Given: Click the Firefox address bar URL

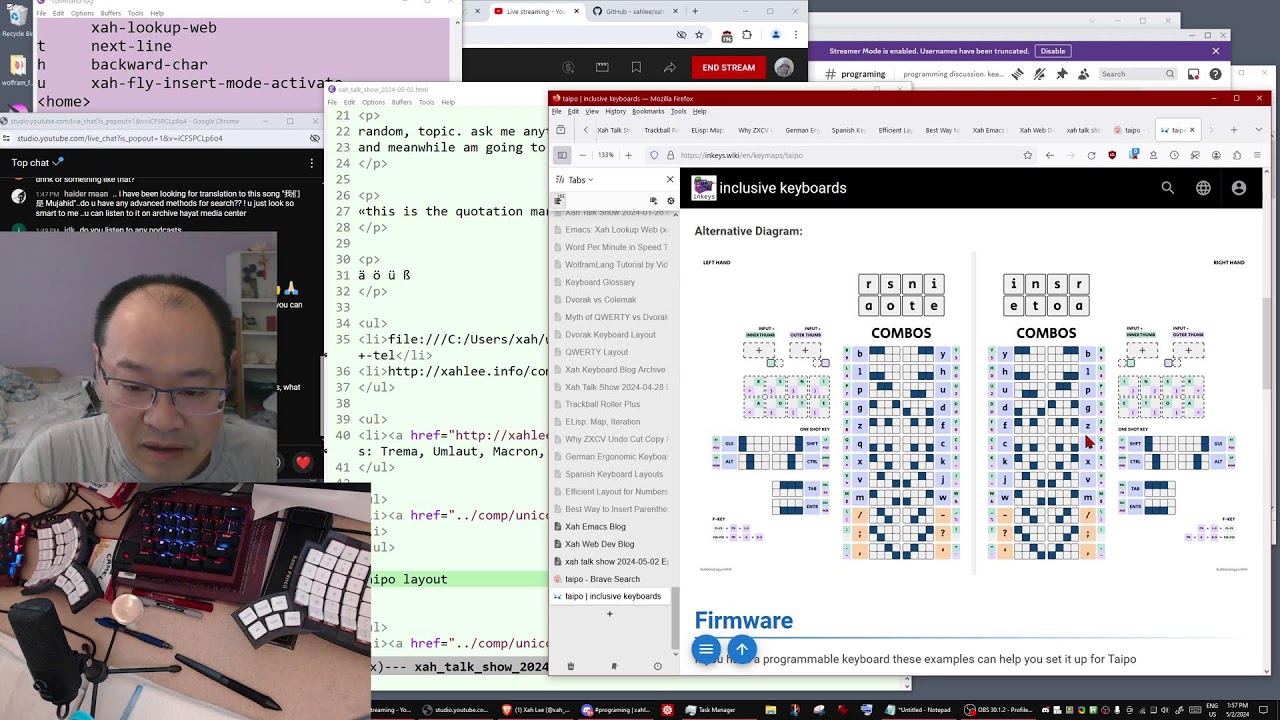Looking at the screenshot, I should (x=742, y=155).
